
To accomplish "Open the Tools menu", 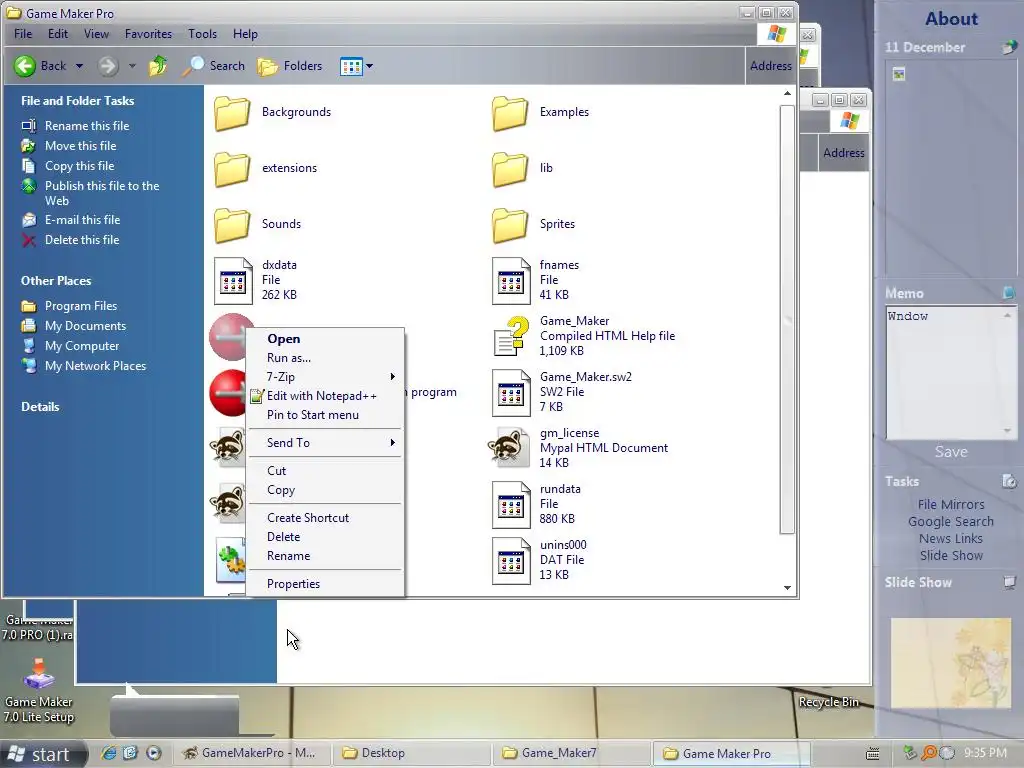I will (x=202, y=34).
